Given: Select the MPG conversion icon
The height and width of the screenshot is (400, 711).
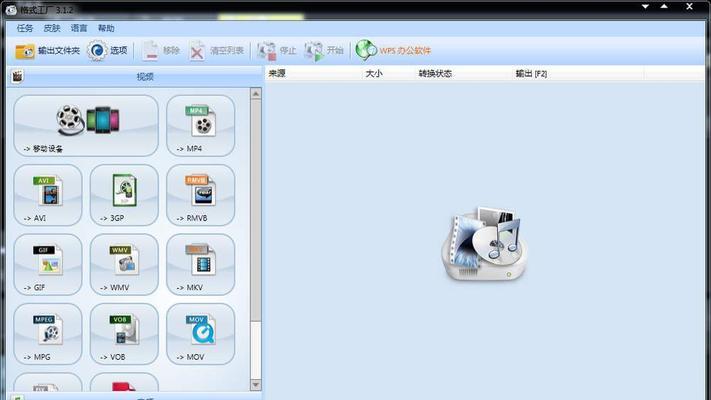Looking at the screenshot, I should [48, 334].
